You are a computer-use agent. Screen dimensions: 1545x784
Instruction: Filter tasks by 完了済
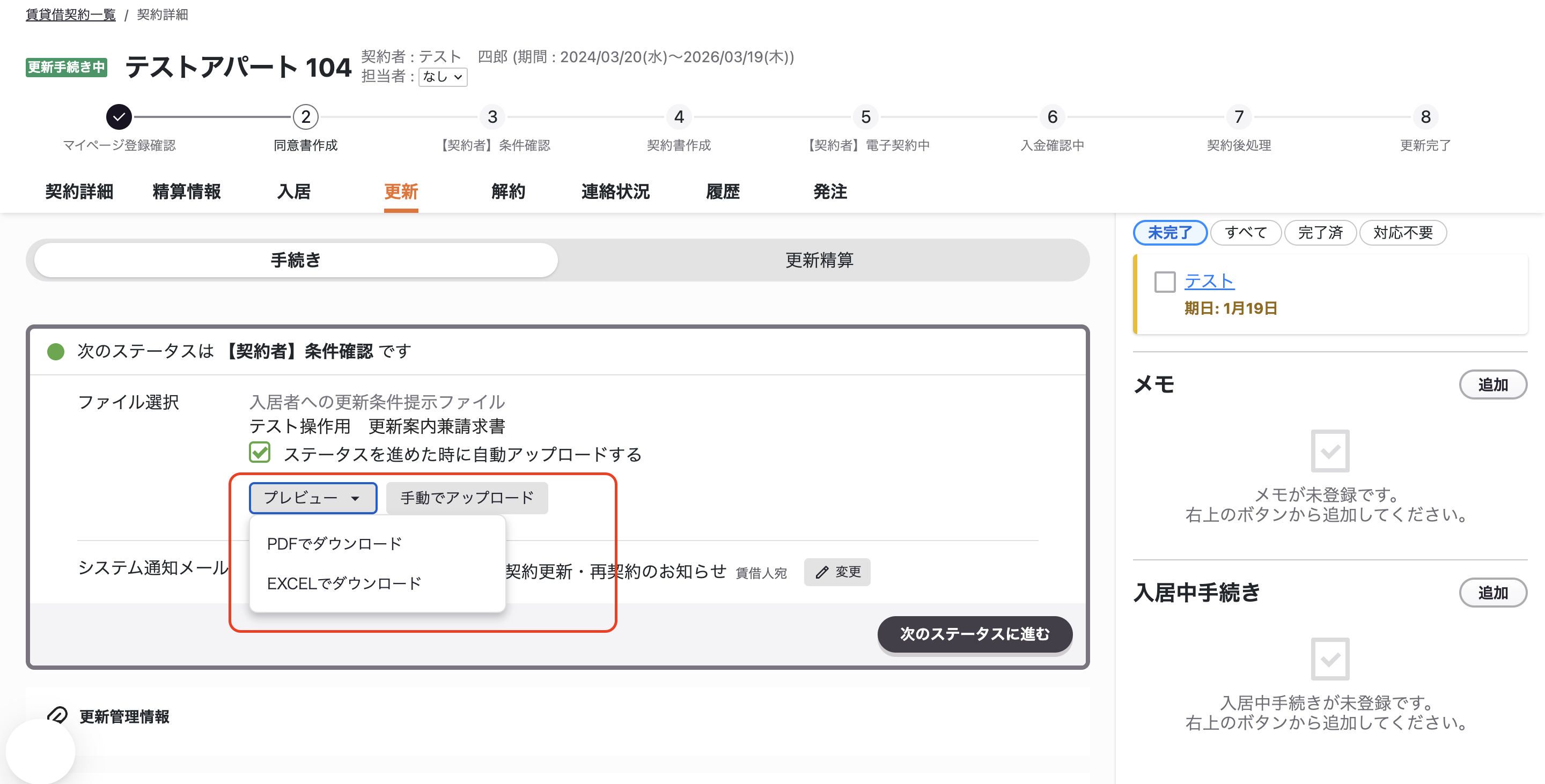pos(1320,233)
